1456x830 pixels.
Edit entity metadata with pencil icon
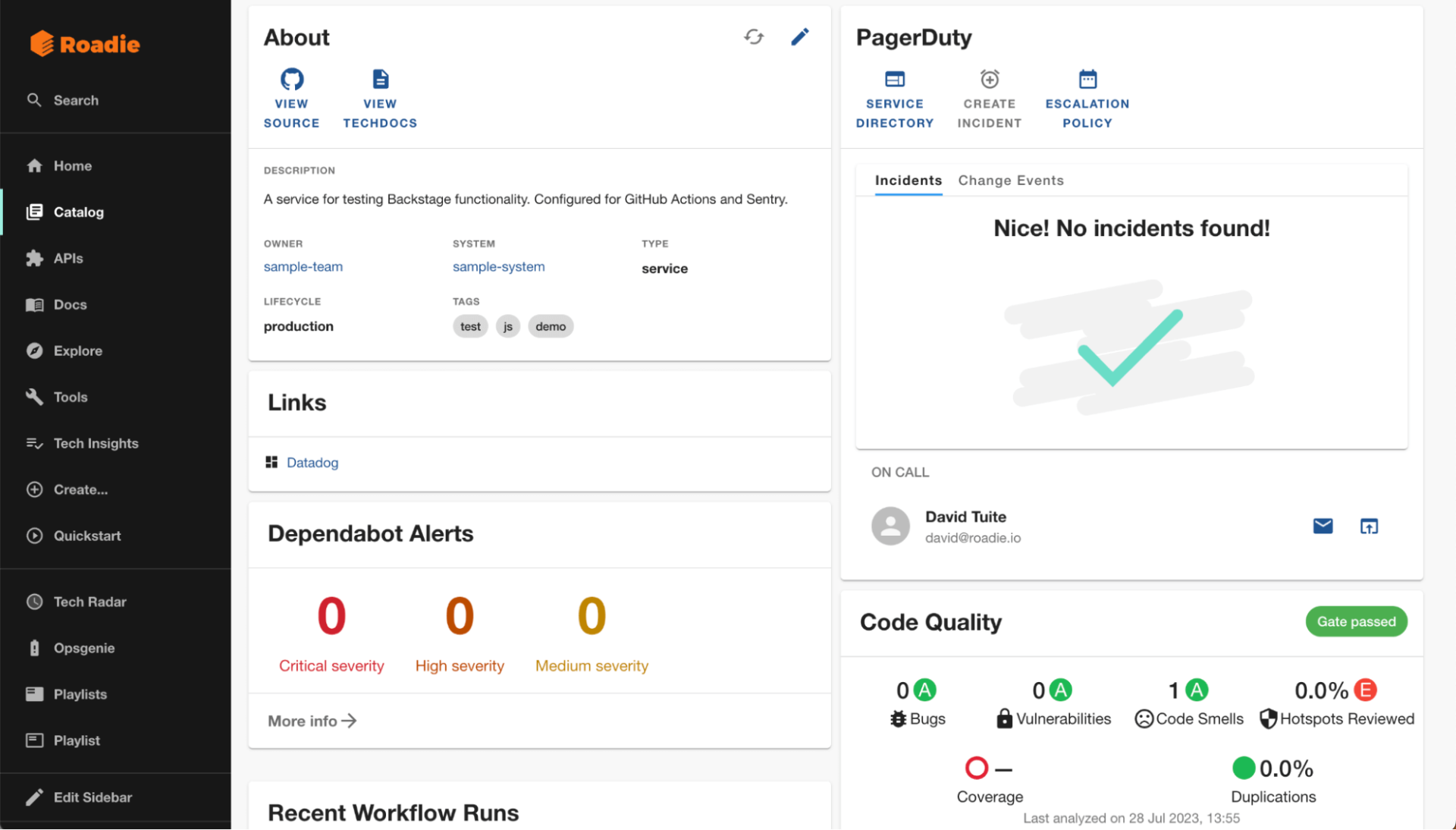800,37
